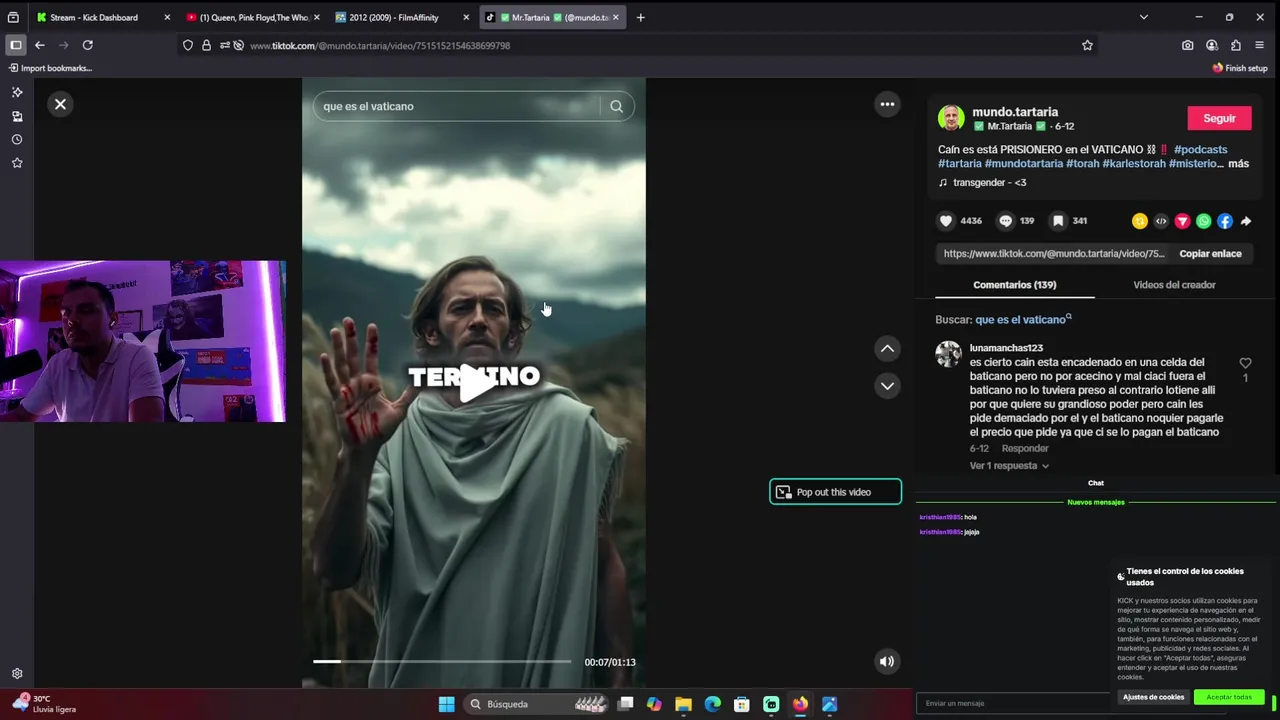Open Ajustes de cookies
The width and height of the screenshot is (1280, 720).
coord(1153,697)
